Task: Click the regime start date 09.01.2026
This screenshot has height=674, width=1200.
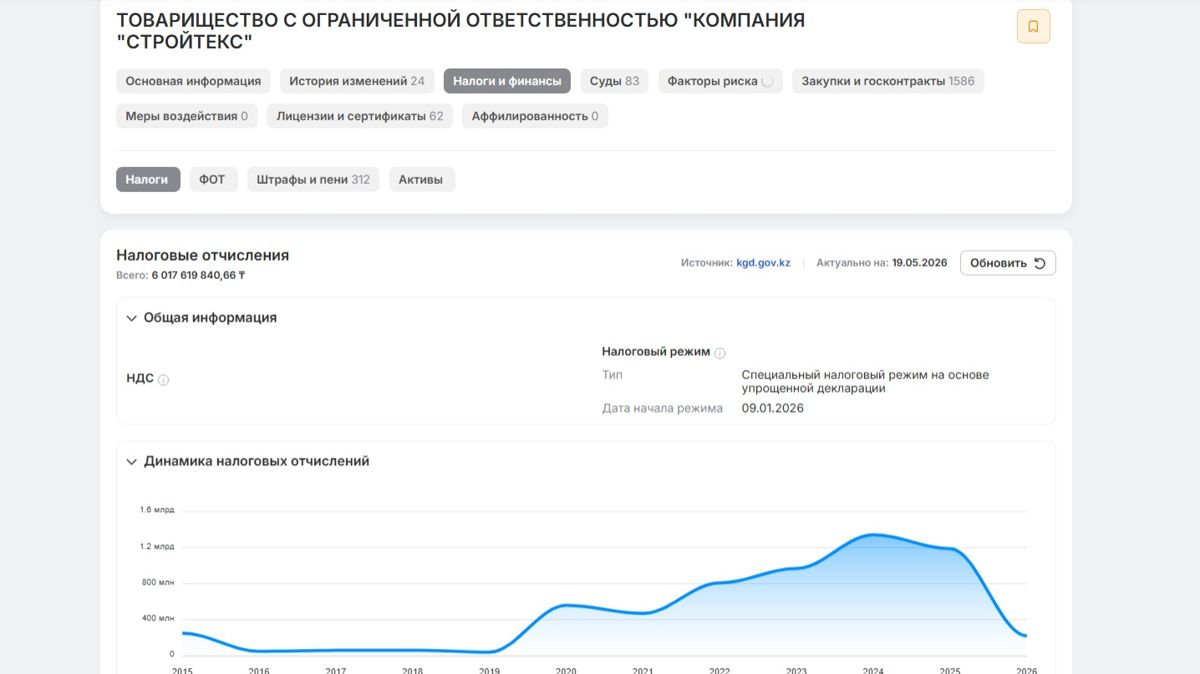Action: click(773, 408)
